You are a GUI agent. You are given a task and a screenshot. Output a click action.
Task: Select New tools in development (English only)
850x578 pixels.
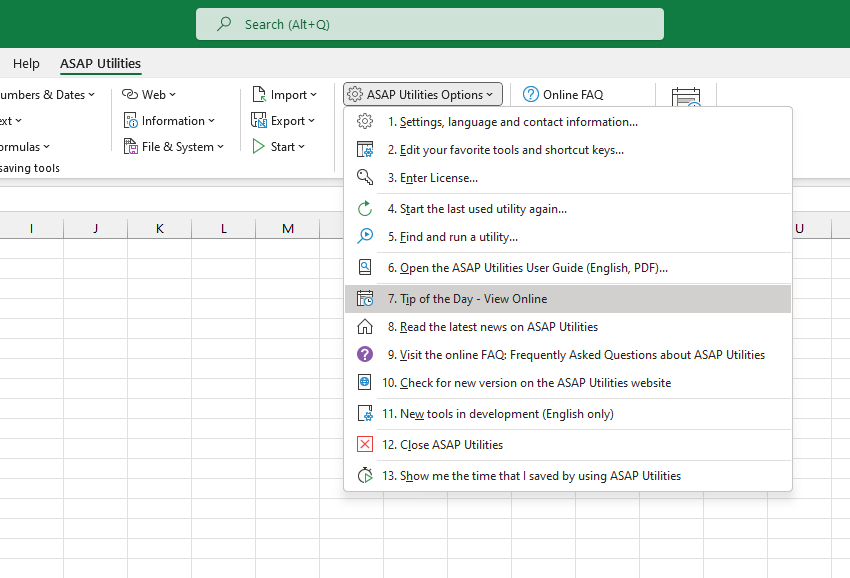pos(568,414)
